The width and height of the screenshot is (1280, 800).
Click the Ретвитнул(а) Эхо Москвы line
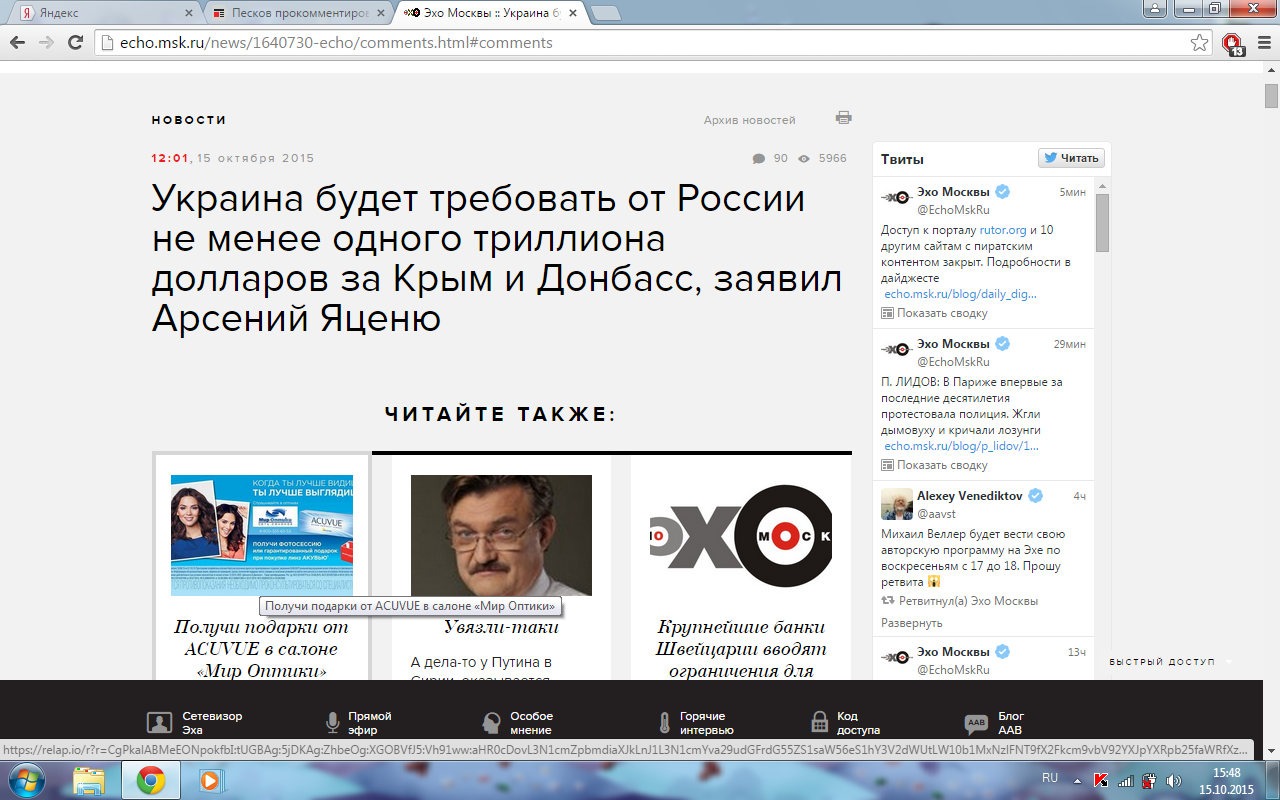point(960,601)
